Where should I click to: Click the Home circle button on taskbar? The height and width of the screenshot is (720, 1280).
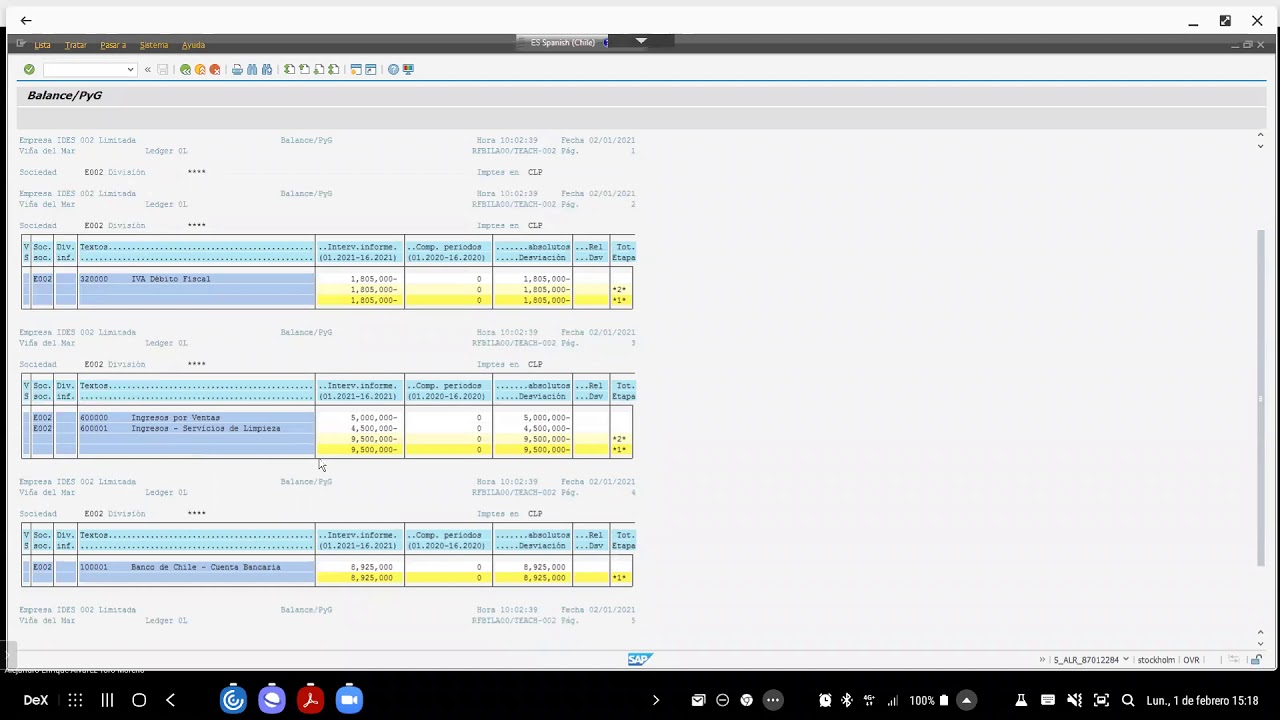point(139,700)
